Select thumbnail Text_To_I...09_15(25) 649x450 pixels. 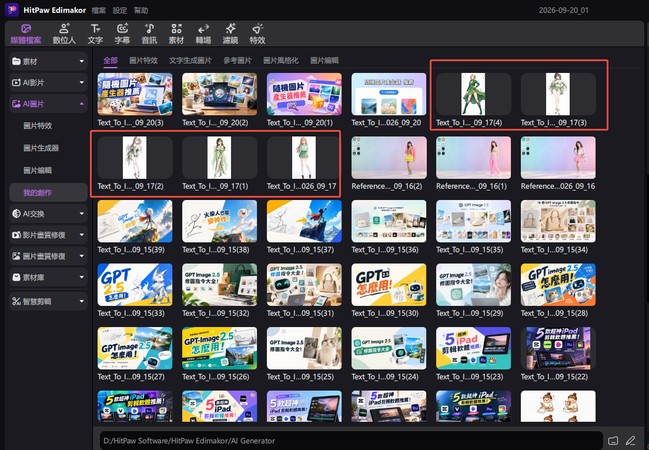point(304,348)
